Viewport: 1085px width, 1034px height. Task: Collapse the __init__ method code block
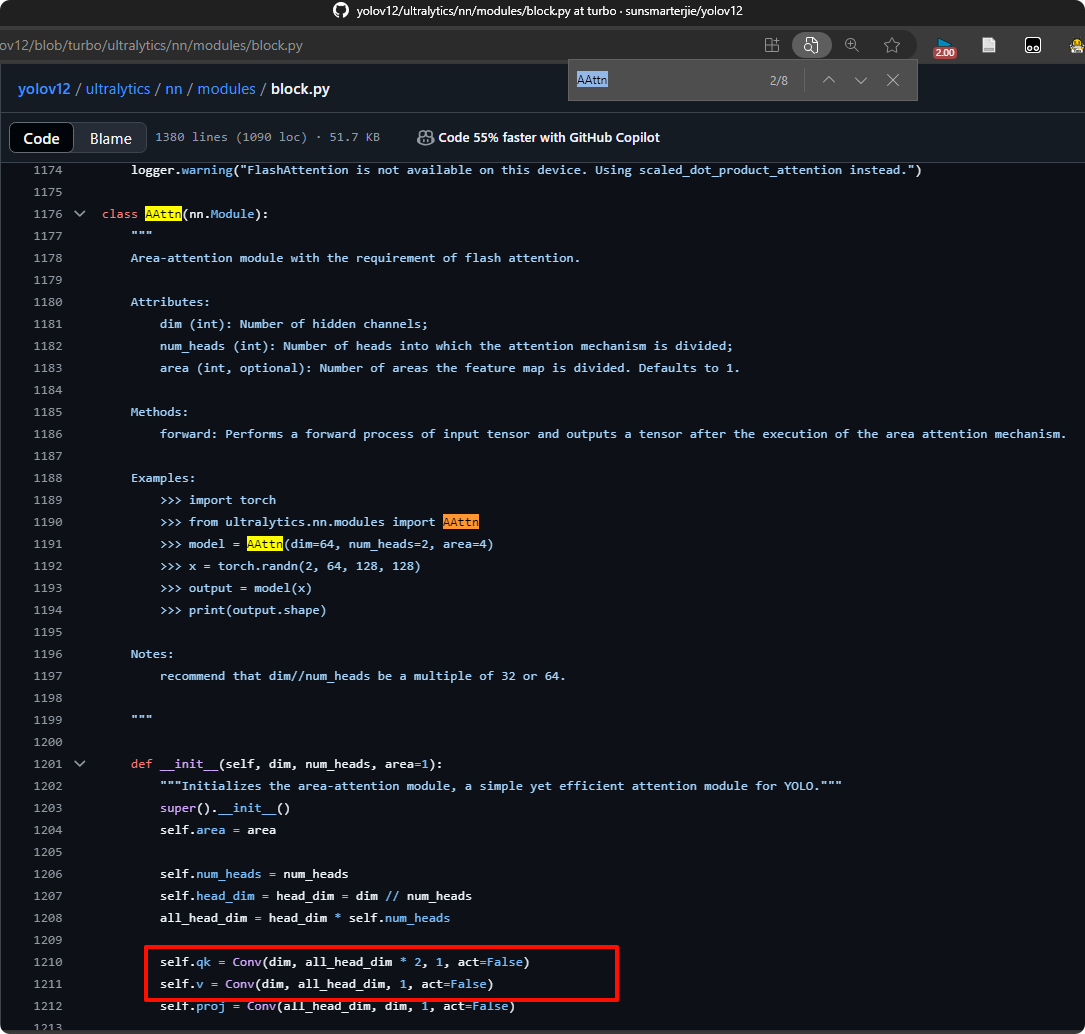coord(79,763)
